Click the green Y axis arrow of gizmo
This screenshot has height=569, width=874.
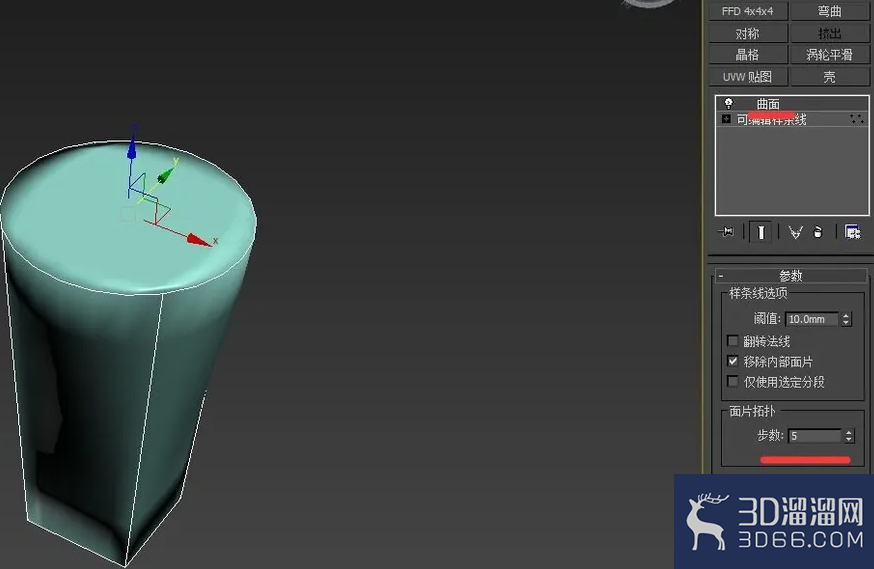point(166,174)
